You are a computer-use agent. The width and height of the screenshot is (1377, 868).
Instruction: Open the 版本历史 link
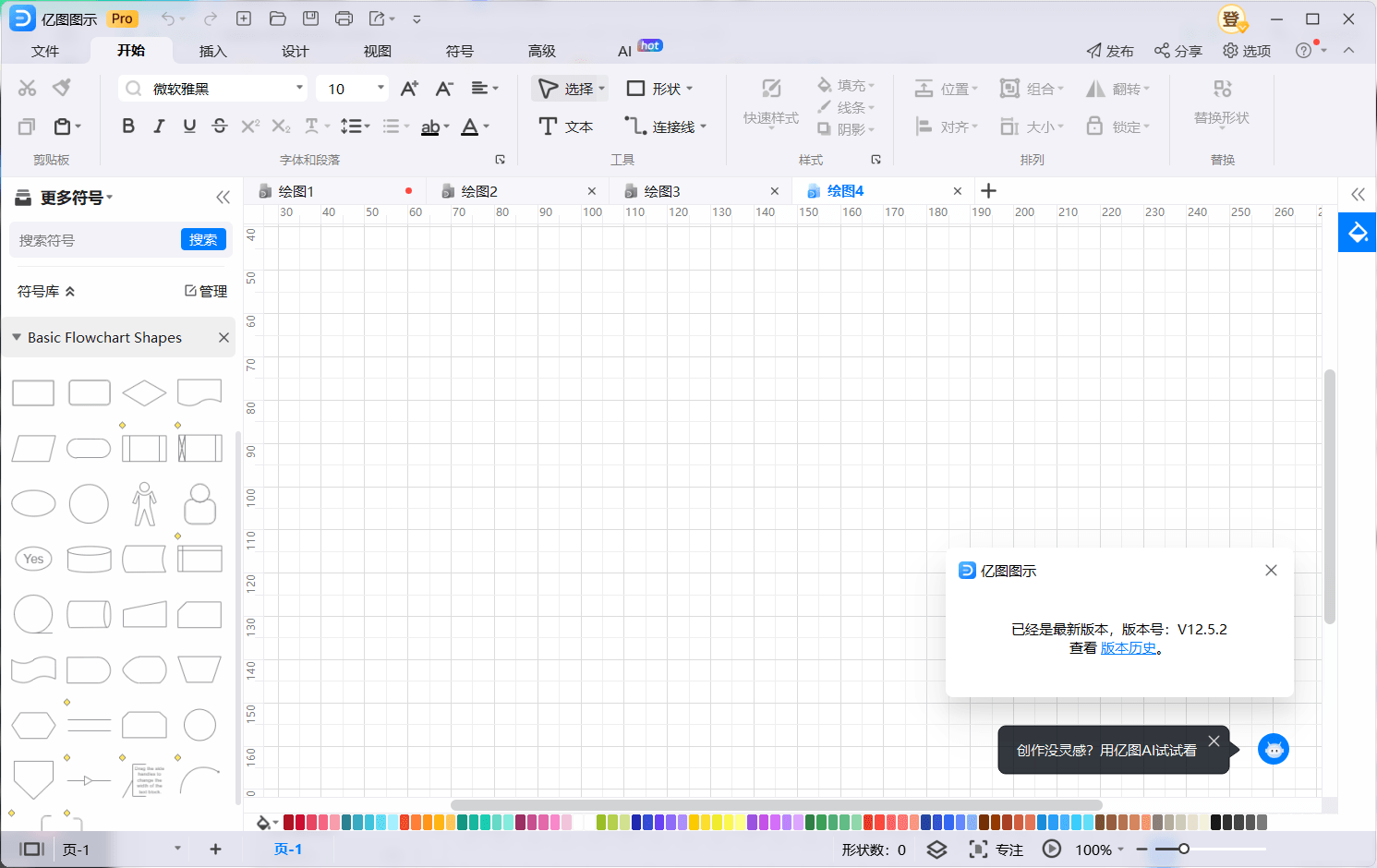(x=1129, y=648)
